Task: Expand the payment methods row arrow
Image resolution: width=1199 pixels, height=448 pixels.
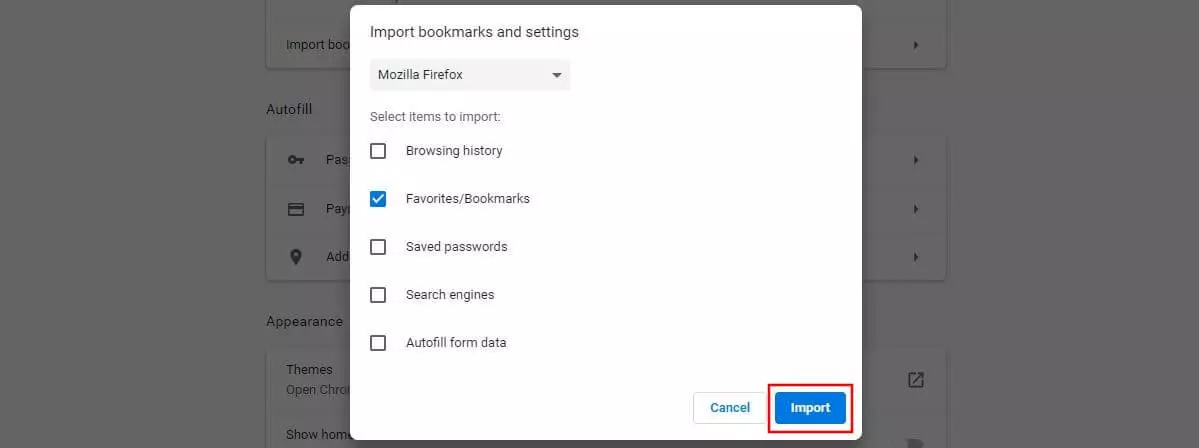Action: point(915,209)
